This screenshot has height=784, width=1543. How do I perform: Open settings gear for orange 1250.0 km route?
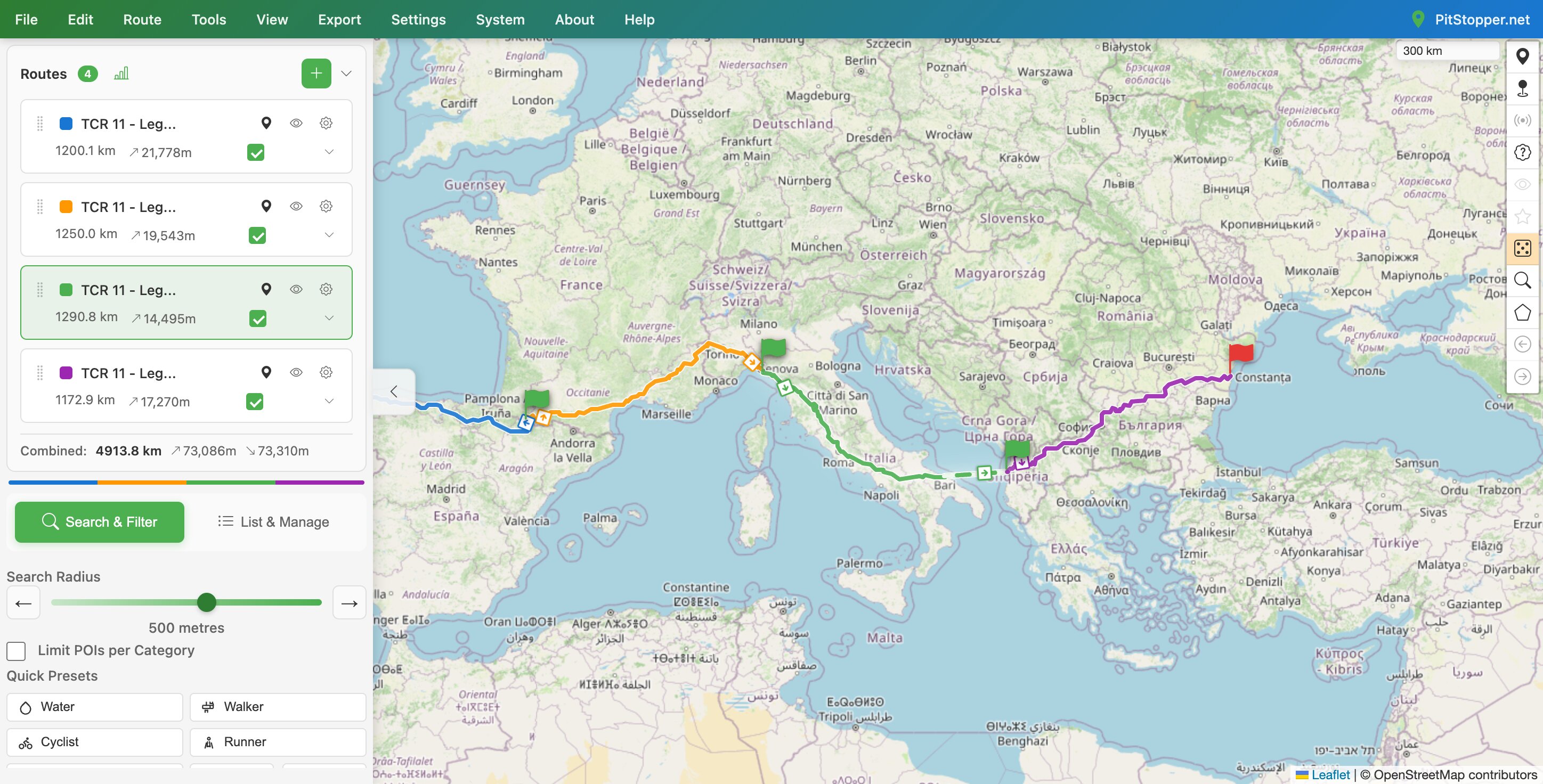326,207
